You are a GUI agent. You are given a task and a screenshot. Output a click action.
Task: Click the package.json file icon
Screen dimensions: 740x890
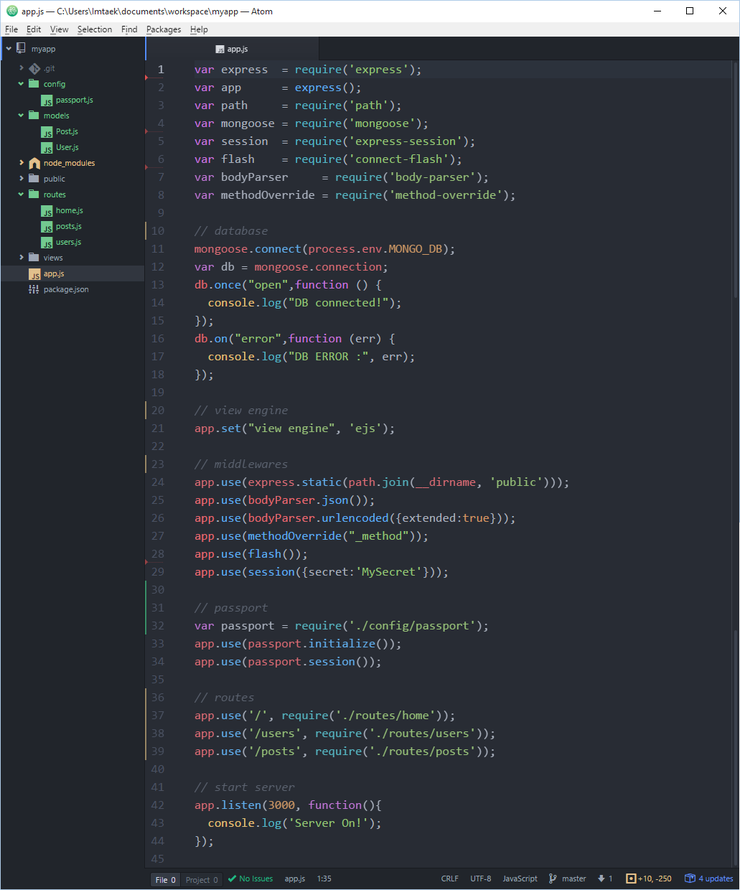34,289
